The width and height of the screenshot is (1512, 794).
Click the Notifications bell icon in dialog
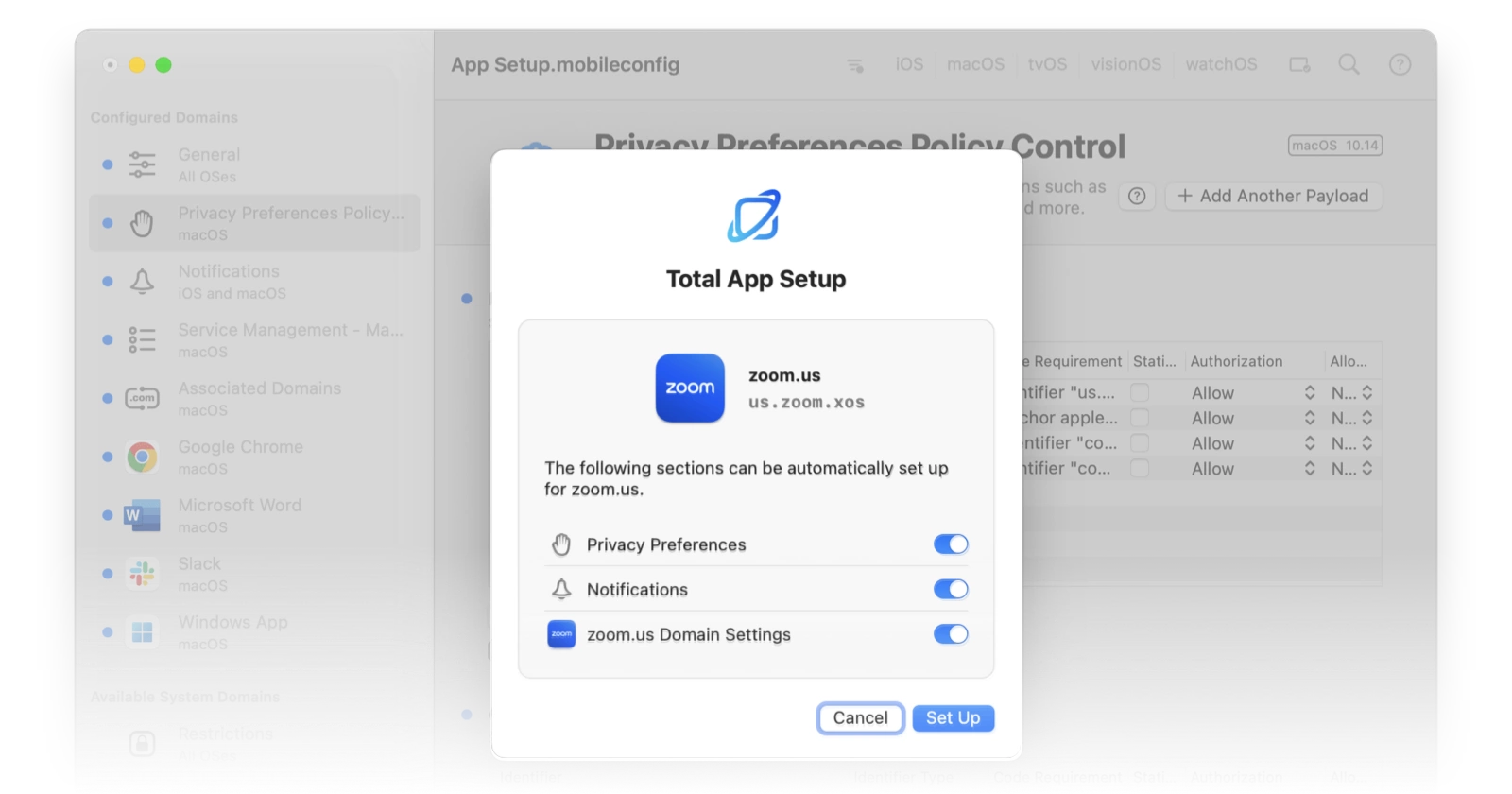(x=561, y=590)
